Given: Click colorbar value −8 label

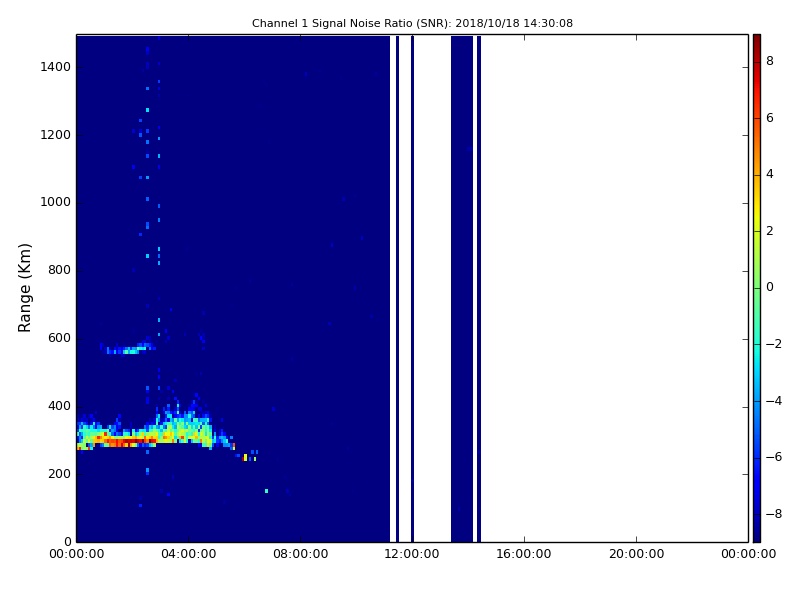Looking at the screenshot, I should point(774,514).
